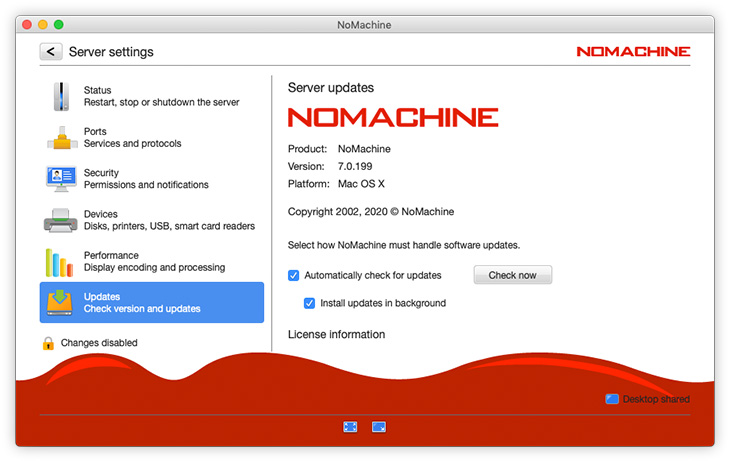The image size is (730, 461).
Task: Select the Security monitor icon
Action: [61, 179]
